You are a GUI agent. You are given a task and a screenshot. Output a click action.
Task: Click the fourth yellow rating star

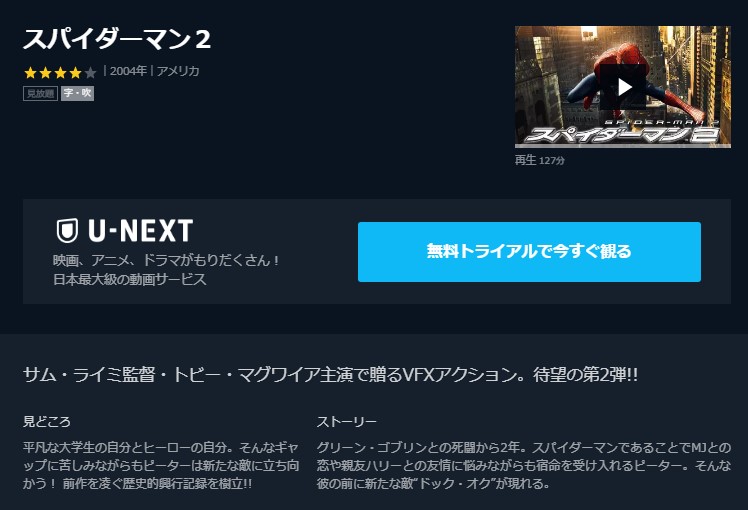point(75,73)
